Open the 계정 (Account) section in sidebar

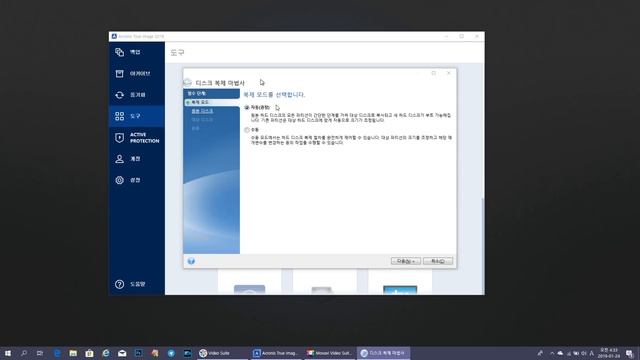[x=136, y=159]
